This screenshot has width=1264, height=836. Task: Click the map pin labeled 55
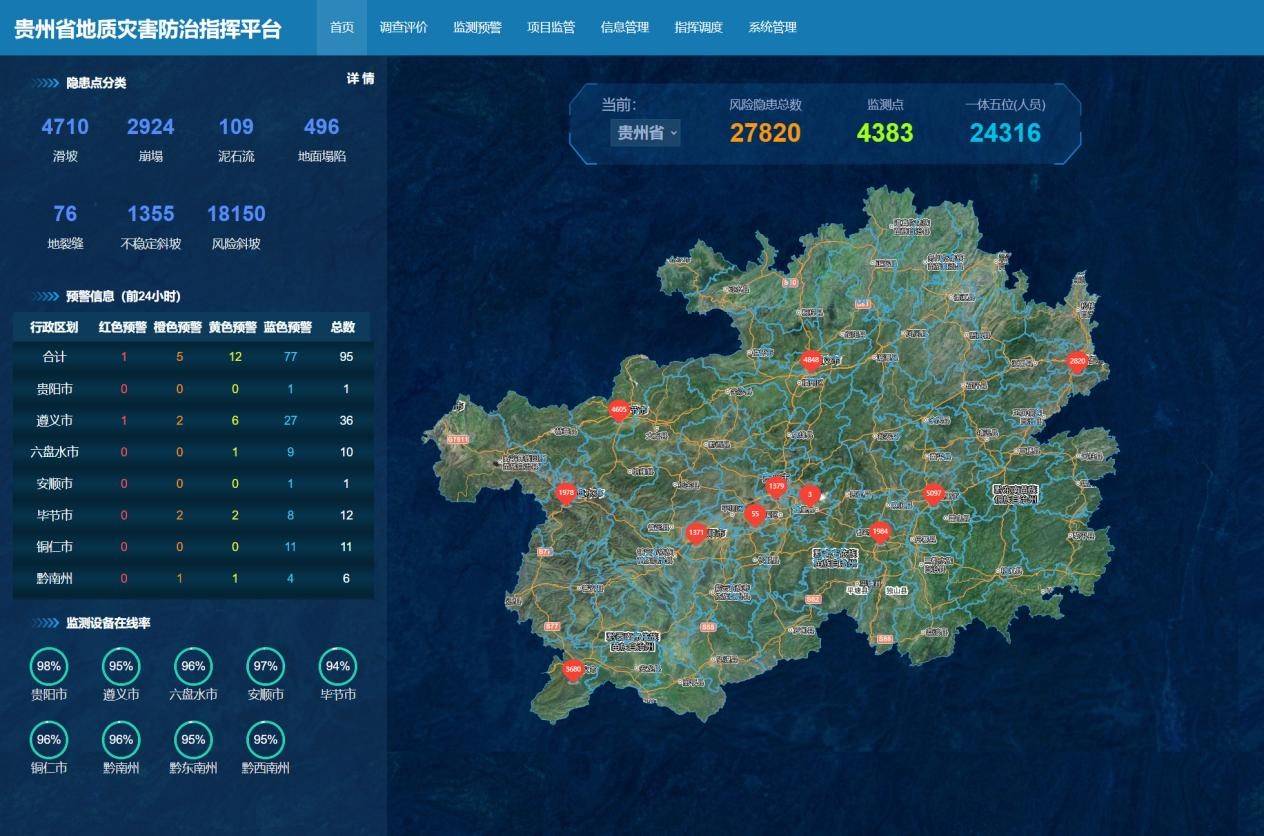pos(755,514)
